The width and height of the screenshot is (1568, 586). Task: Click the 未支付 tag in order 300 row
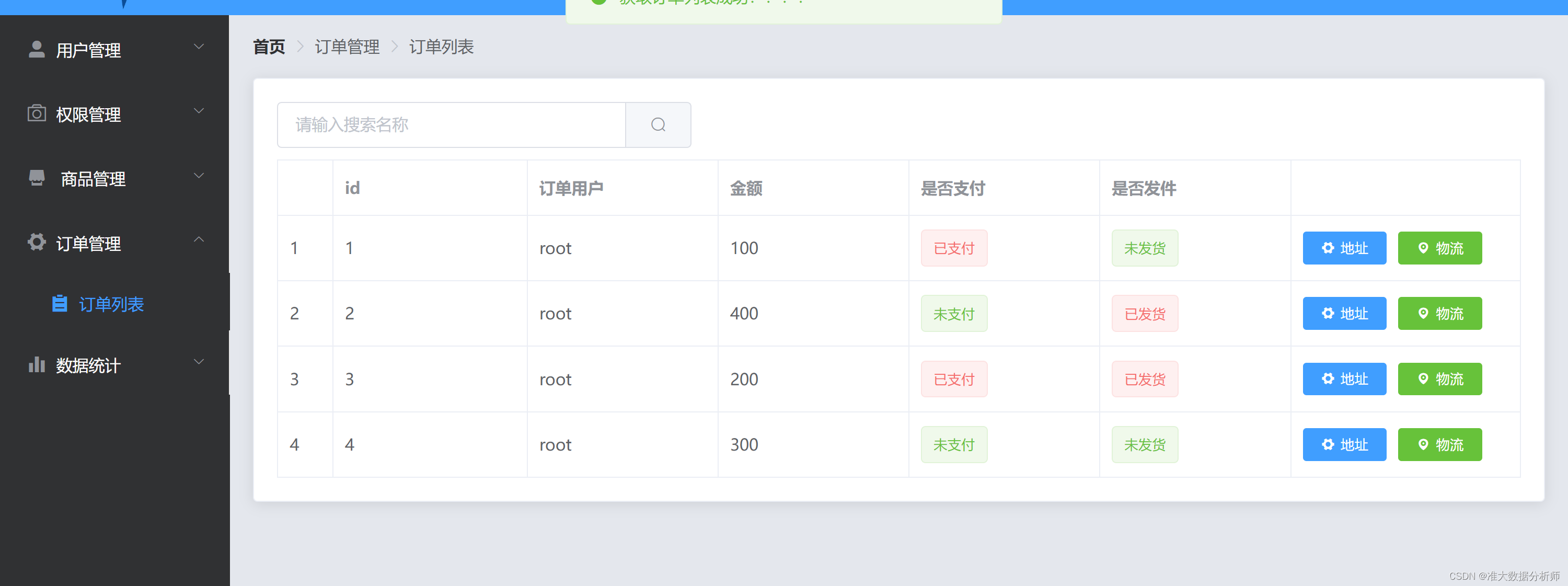point(954,445)
